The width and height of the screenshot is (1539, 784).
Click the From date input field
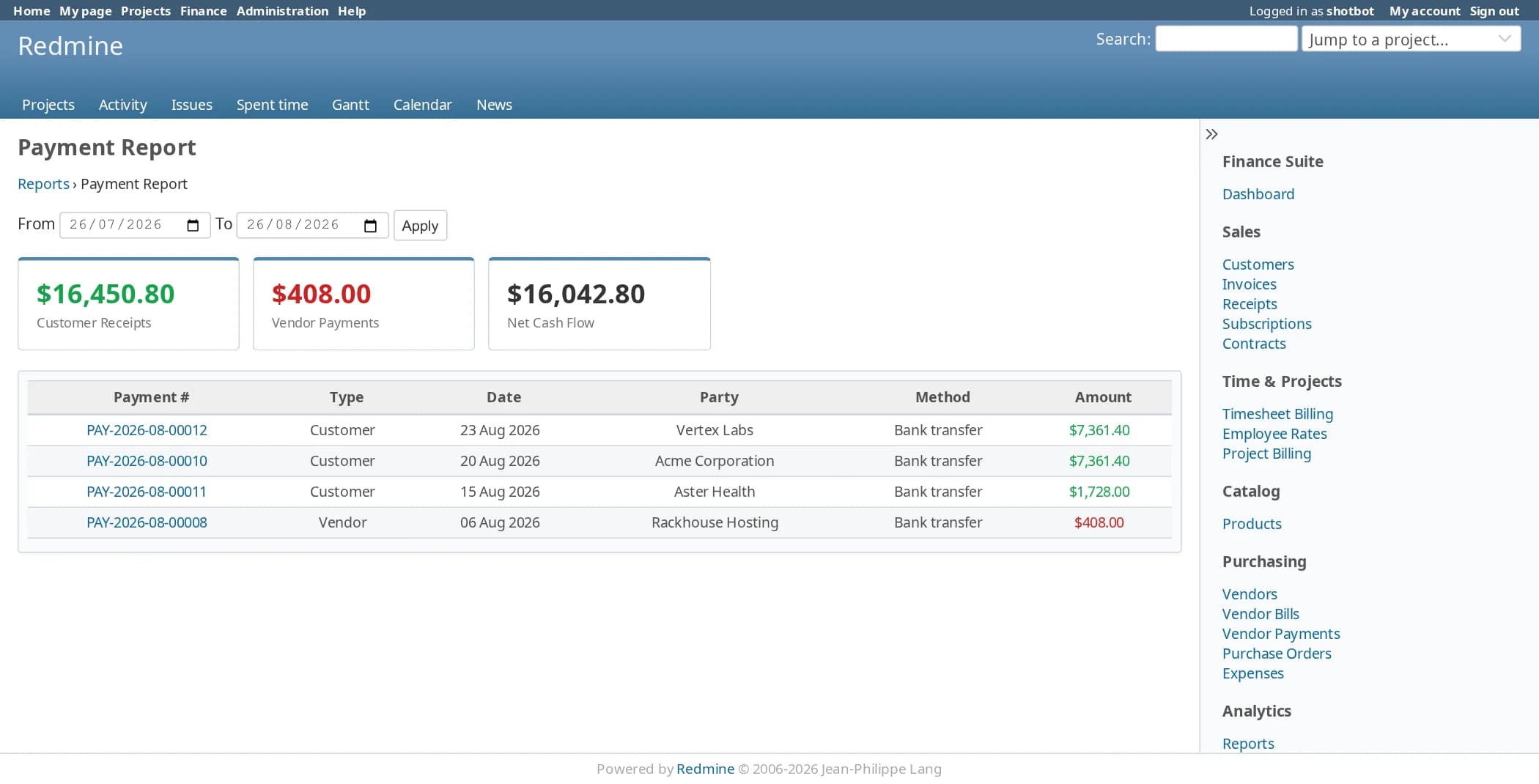click(135, 225)
